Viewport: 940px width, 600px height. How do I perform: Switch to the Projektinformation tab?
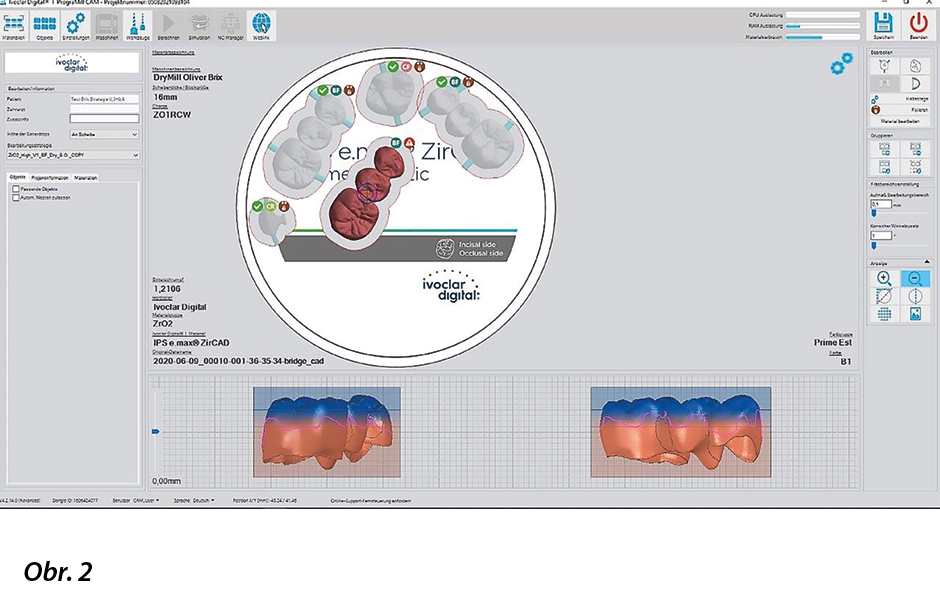click(x=50, y=177)
